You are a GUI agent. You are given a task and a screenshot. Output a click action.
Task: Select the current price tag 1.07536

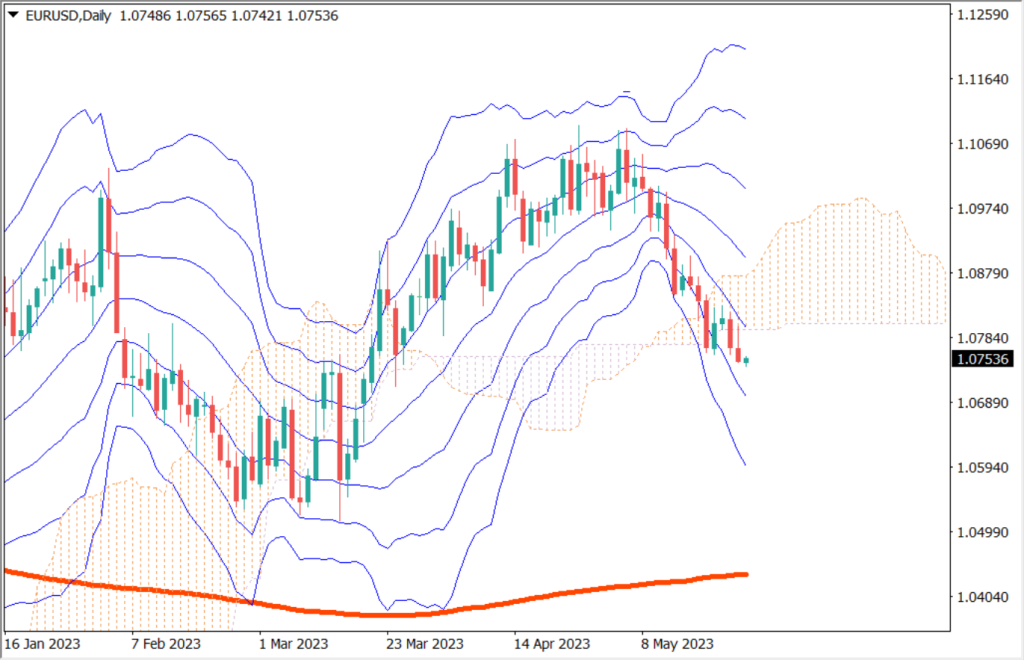[x=983, y=359]
